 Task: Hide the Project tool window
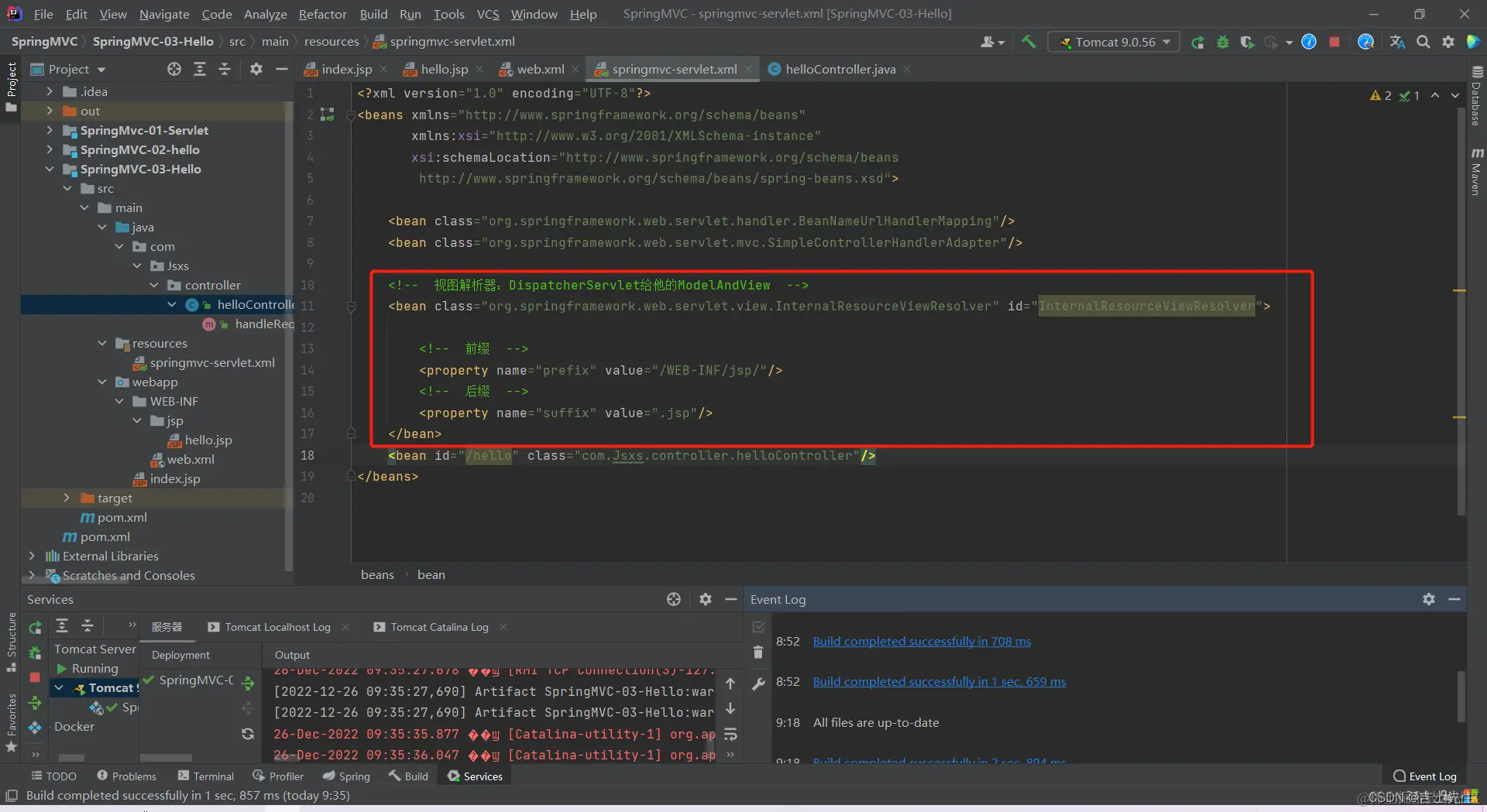(x=282, y=70)
